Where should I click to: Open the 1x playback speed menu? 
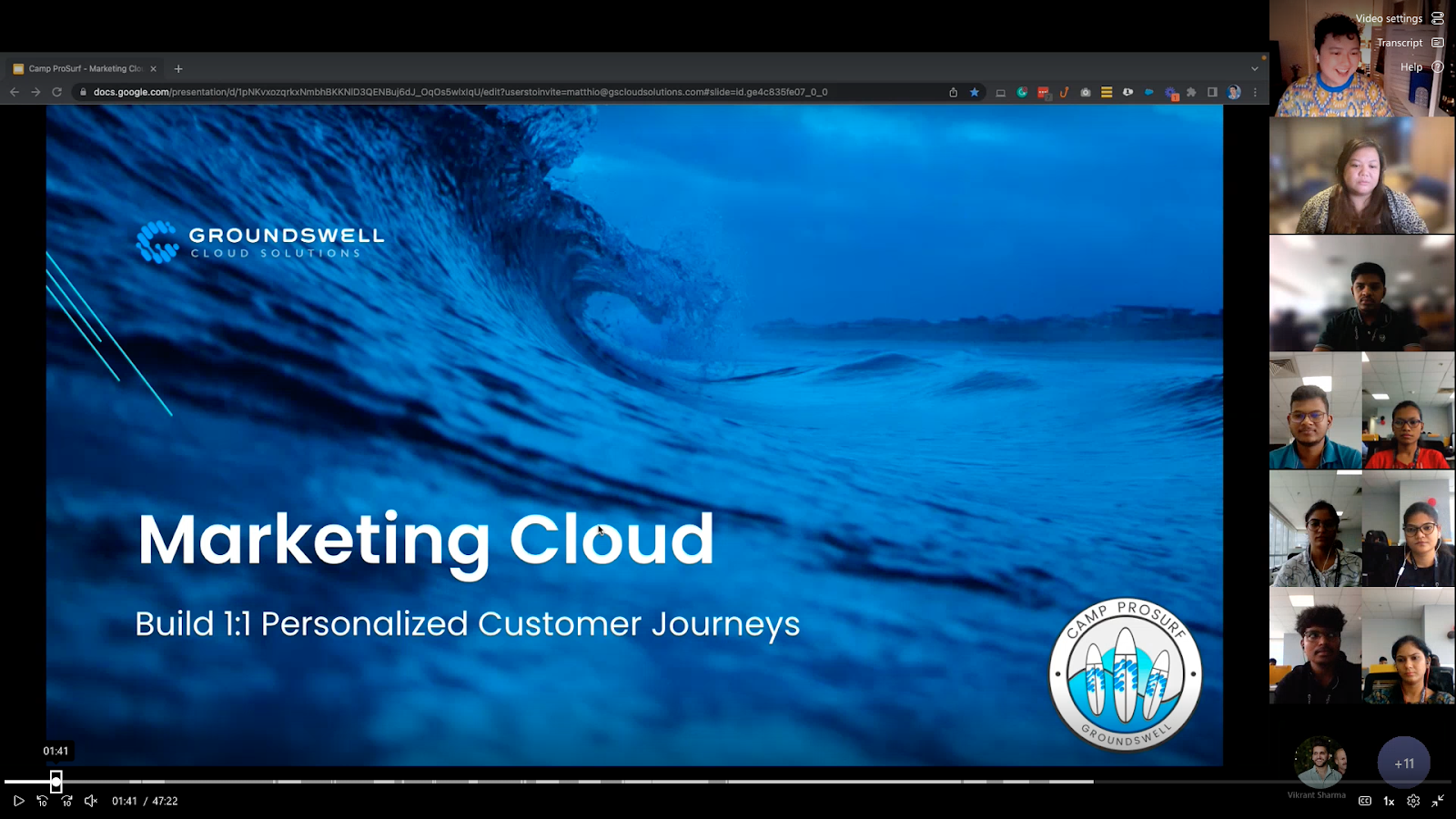(x=1389, y=801)
